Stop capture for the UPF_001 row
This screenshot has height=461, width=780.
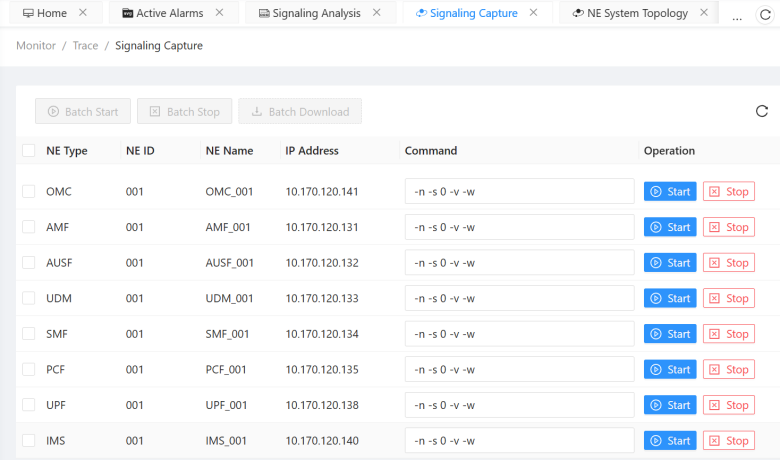(x=728, y=405)
